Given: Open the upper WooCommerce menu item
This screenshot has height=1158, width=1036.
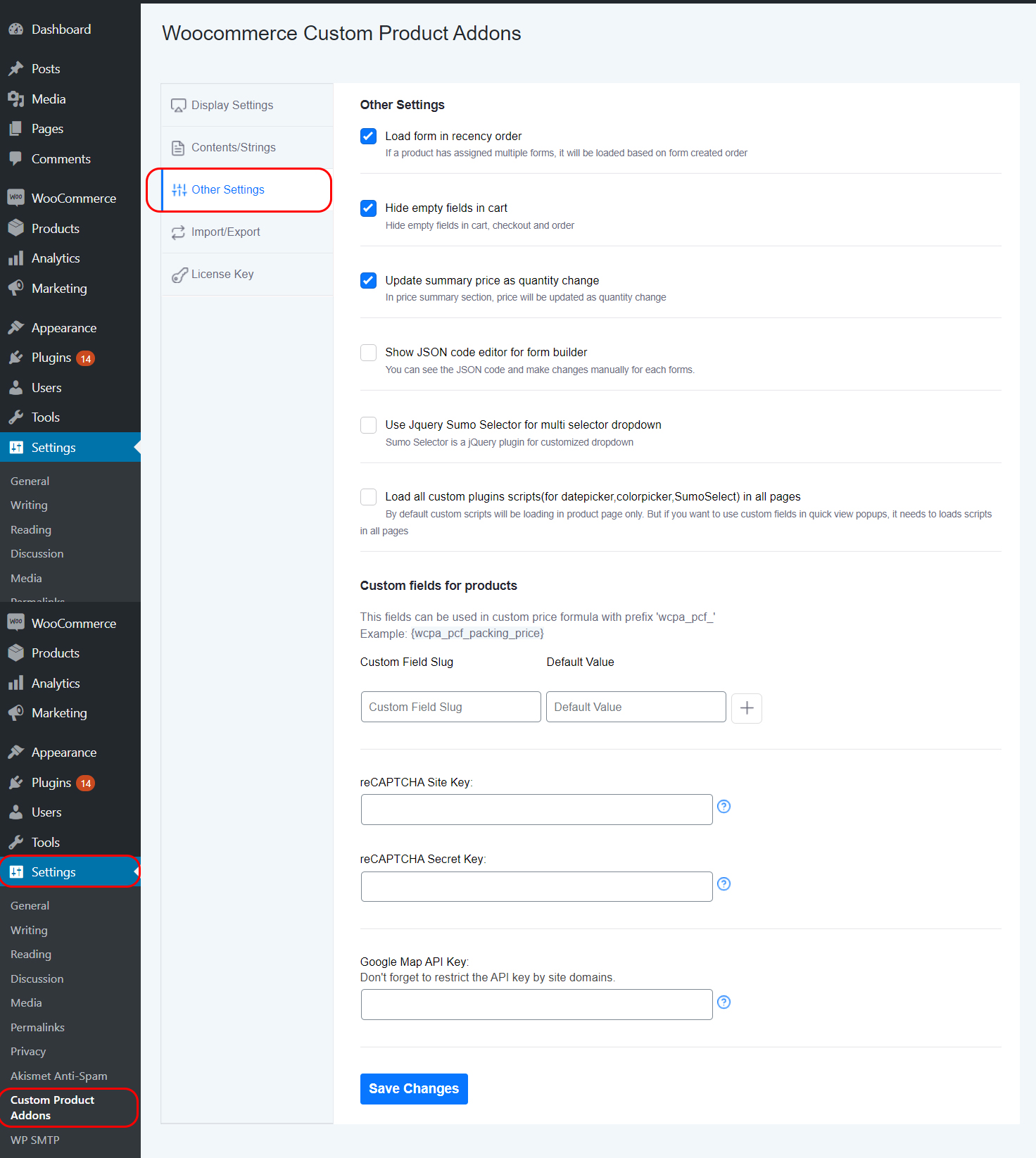Looking at the screenshot, I should (x=70, y=199).
